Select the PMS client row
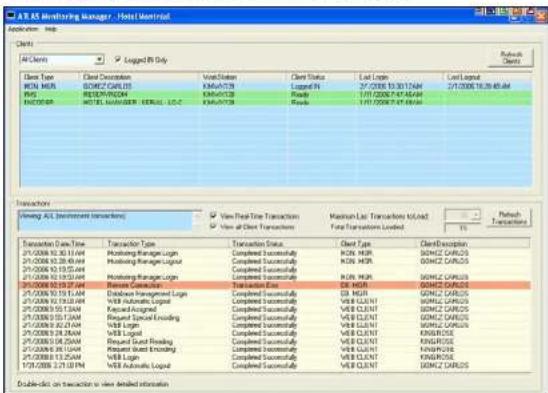Viewport: 548px width, 393px height. point(276,94)
